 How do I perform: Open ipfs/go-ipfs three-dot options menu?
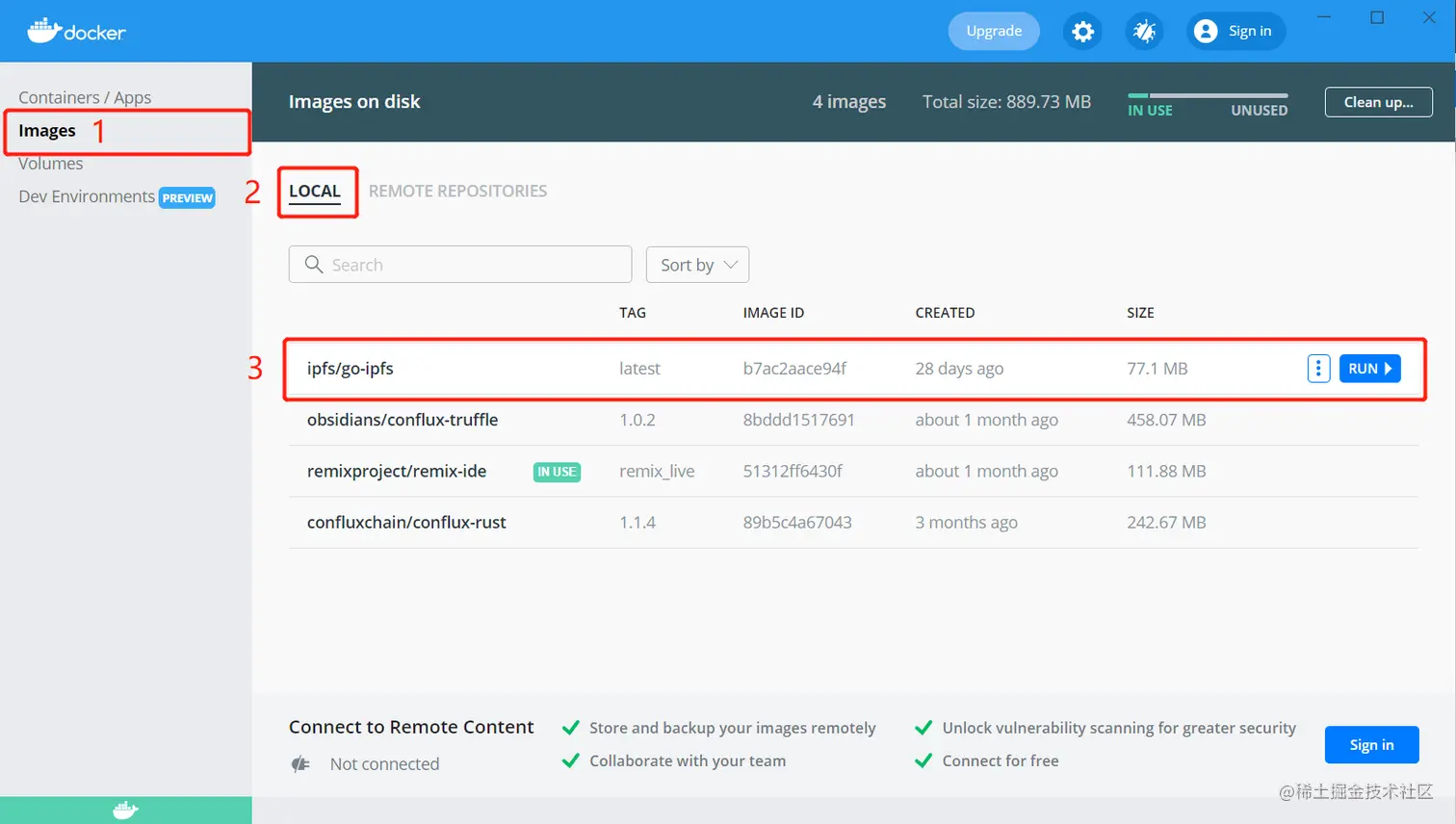coord(1318,369)
